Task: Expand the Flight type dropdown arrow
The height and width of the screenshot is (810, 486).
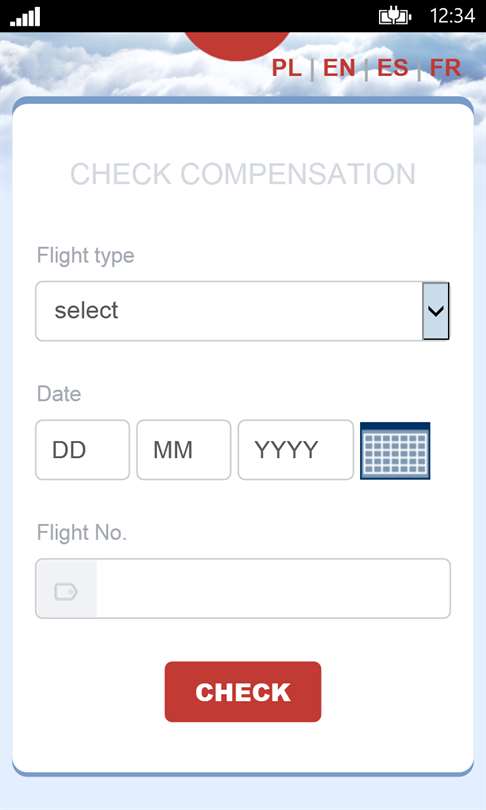Action: pyautogui.click(x=436, y=311)
